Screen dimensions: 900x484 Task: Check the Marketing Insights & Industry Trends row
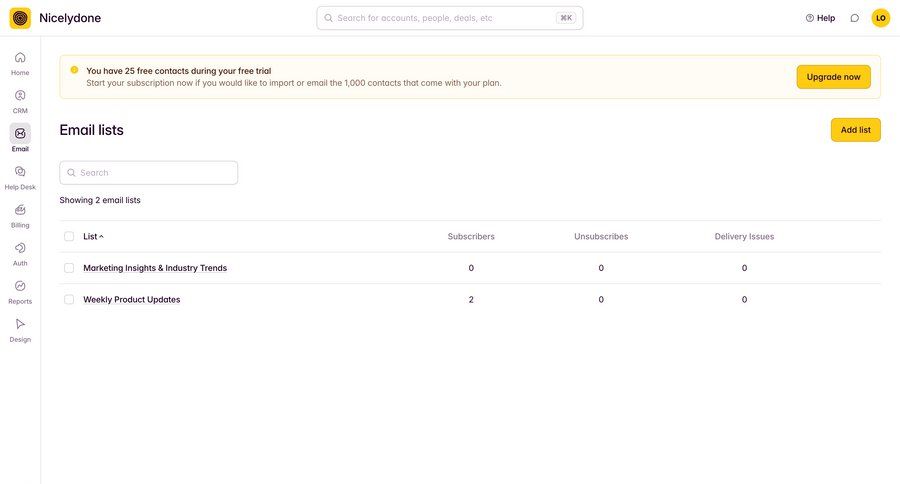[x=69, y=268]
